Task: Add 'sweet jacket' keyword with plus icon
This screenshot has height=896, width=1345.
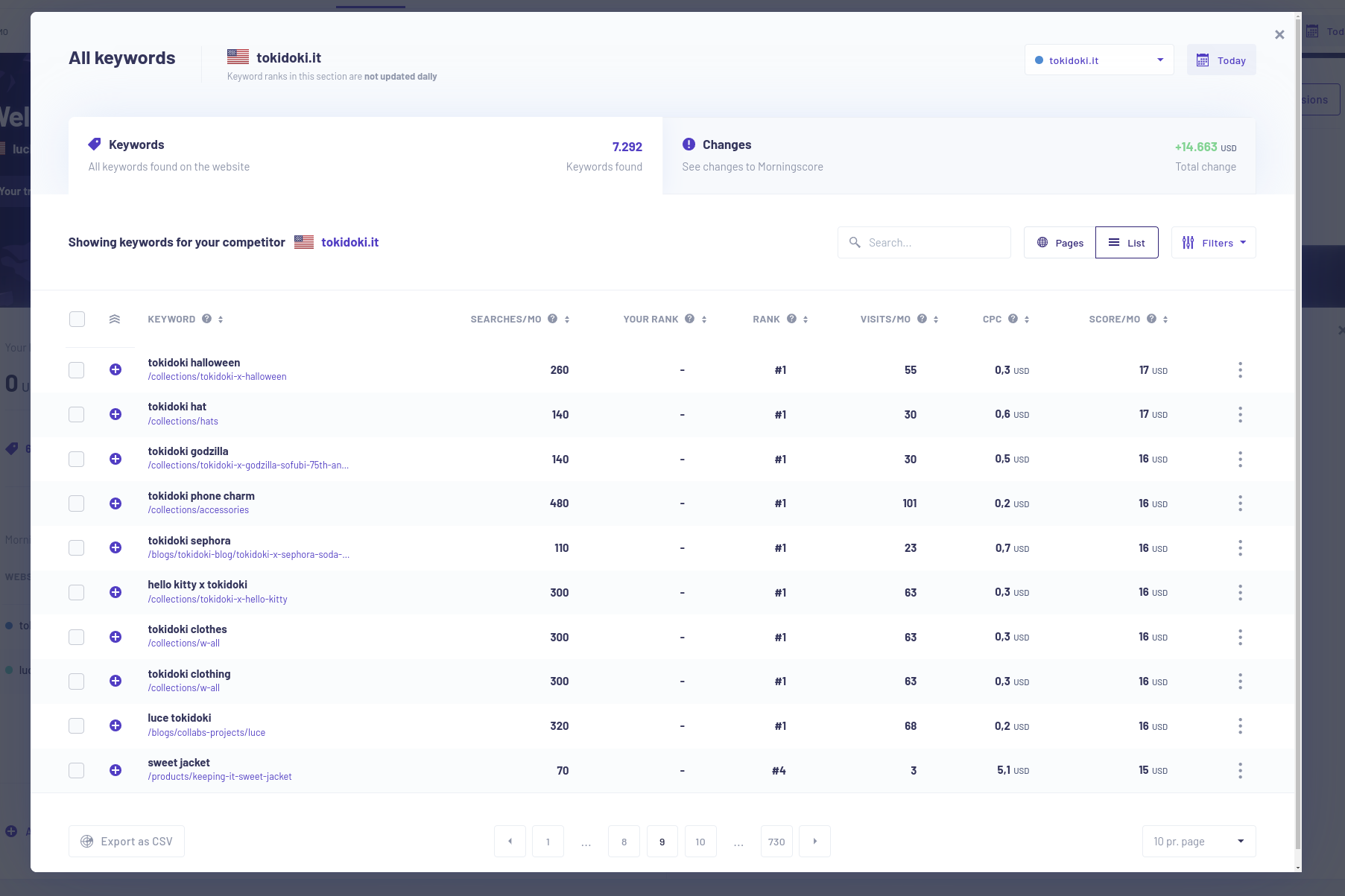Action: (115, 770)
